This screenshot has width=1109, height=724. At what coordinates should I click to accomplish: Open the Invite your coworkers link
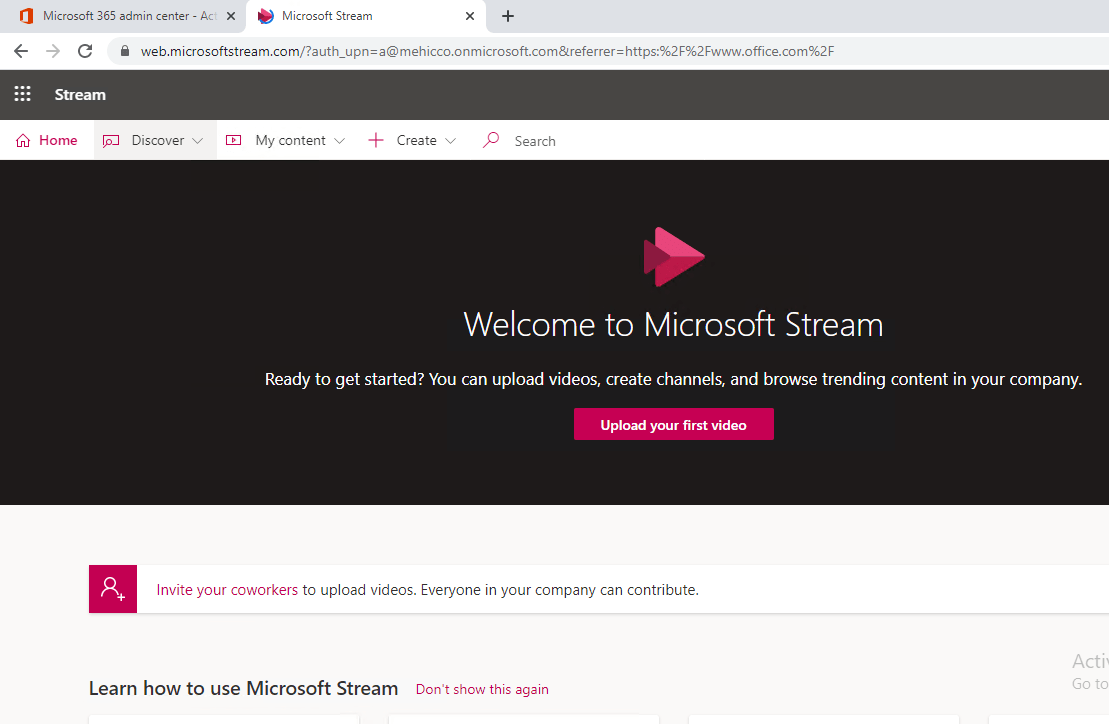tap(227, 590)
